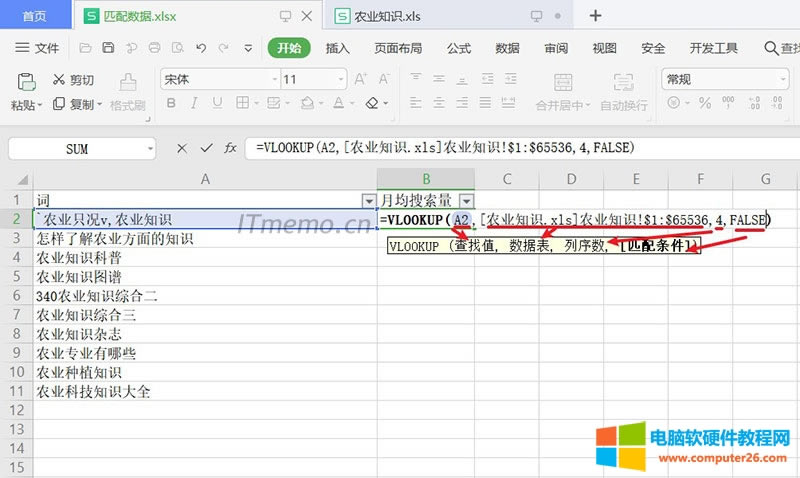800x478 pixels.
Task: Open filter dropdown on 月均搜索量 header
Action: (465, 201)
